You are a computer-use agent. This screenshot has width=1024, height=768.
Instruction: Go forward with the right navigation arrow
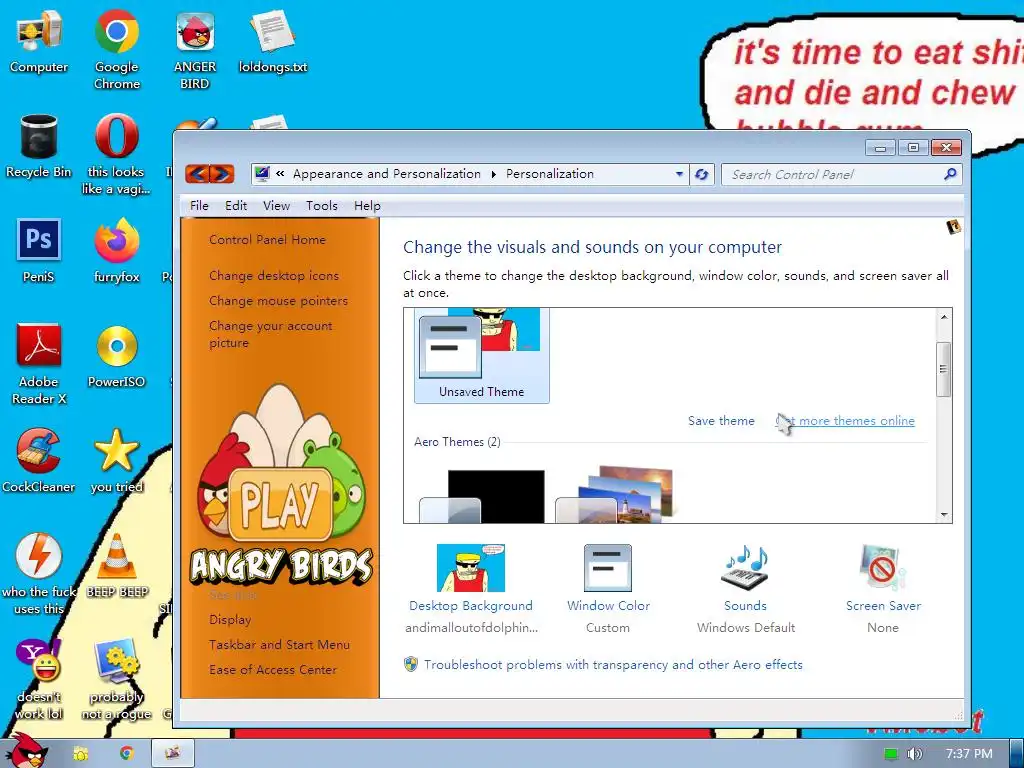click(221, 174)
